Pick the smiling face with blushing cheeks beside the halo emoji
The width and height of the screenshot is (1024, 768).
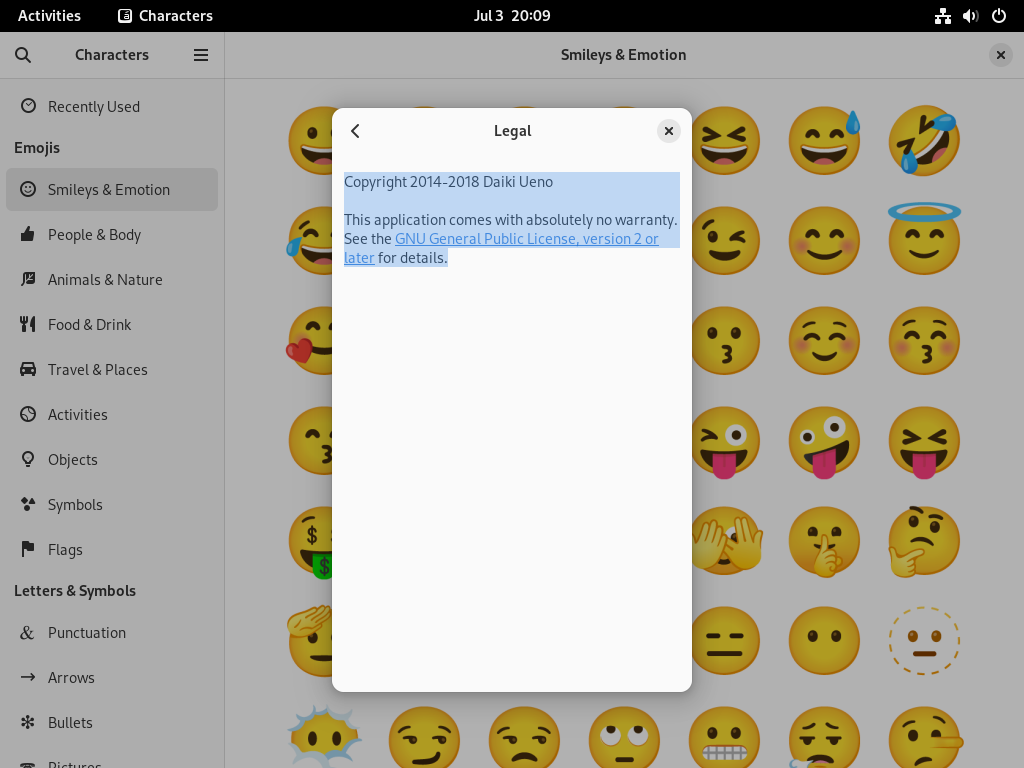(x=824, y=241)
